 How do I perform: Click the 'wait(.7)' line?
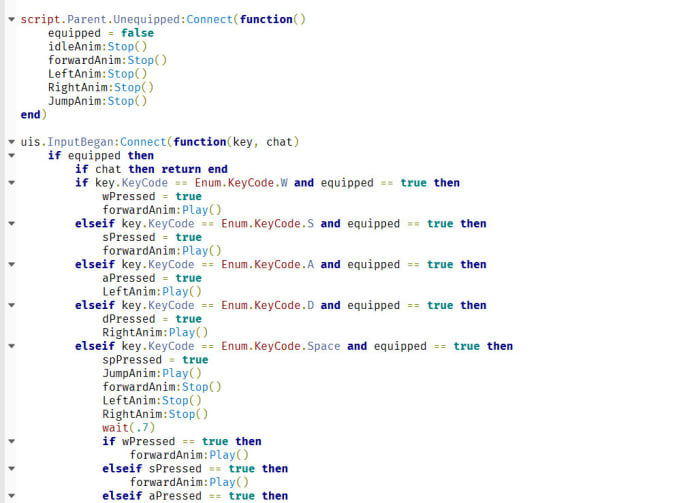click(x=128, y=428)
